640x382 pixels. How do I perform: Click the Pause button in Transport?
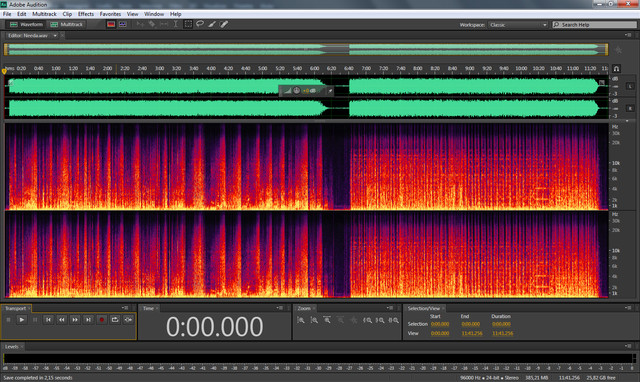[x=35, y=320]
